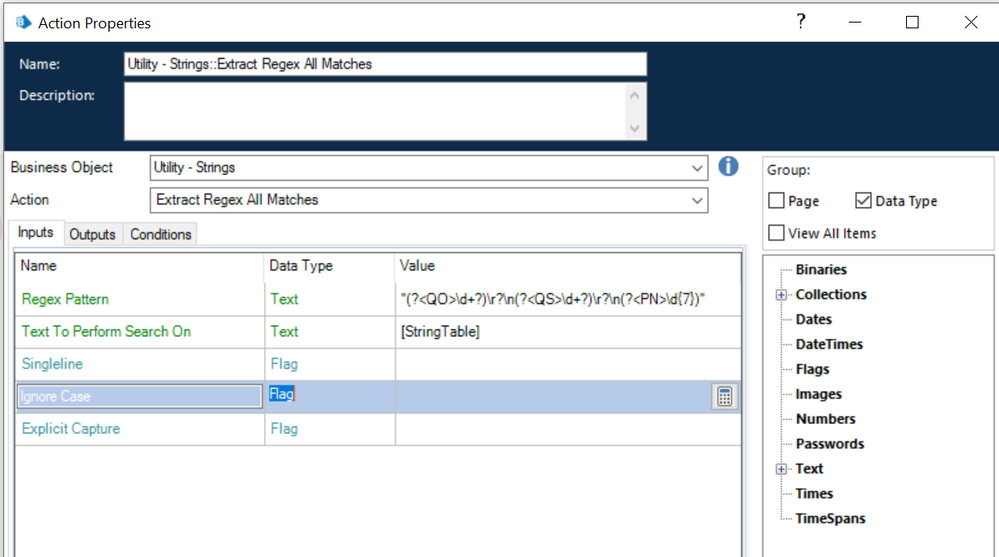The height and width of the screenshot is (557, 999).
Task: Uncheck the Data Type group checkbox
Action: tap(863, 201)
